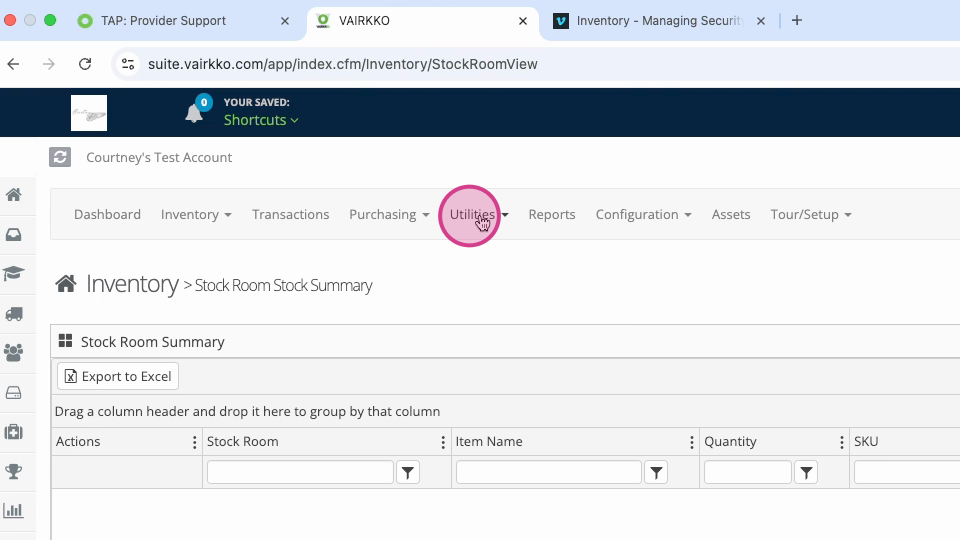Expand the Purchasing menu dropdown

coord(389,214)
